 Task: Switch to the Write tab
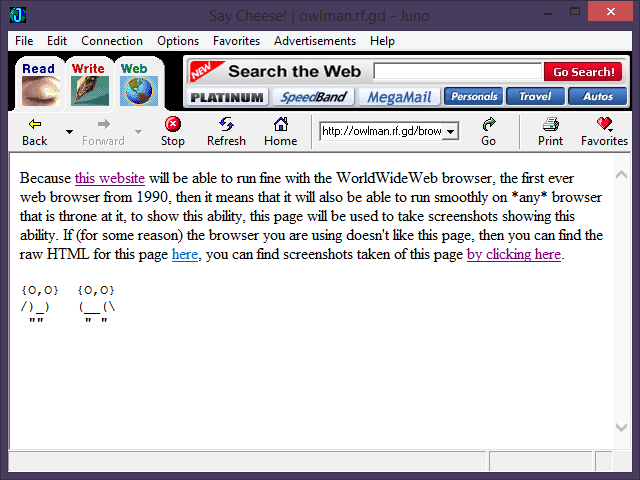point(88,83)
